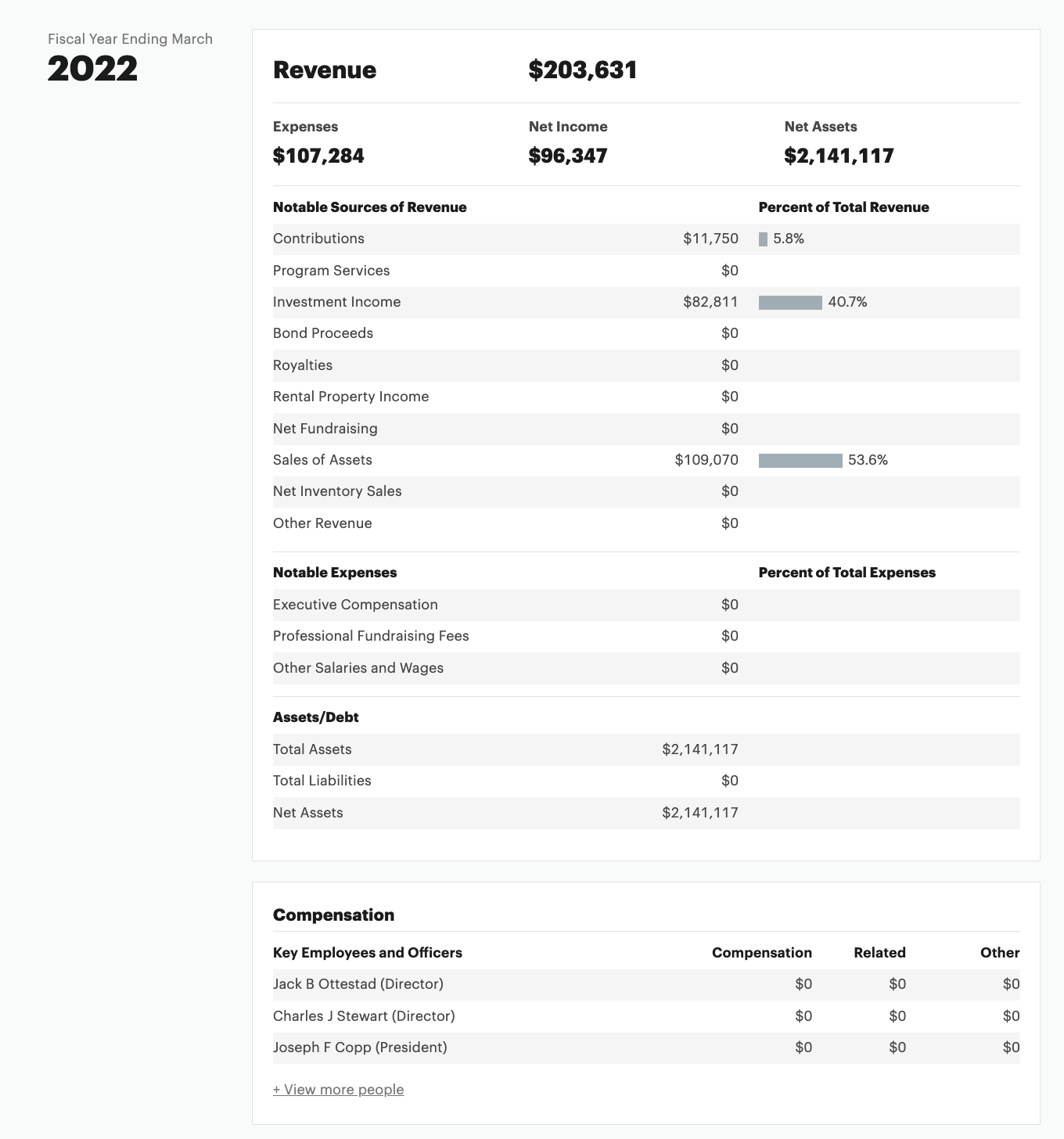Click the Contributions 5.8% percentage bar
The width and height of the screenshot is (1064, 1139).
(x=764, y=239)
